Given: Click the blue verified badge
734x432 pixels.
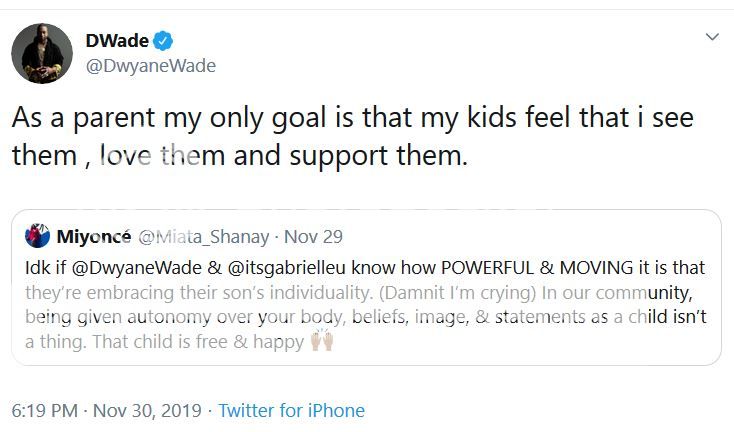Looking at the screenshot, I should click(x=164, y=41).
